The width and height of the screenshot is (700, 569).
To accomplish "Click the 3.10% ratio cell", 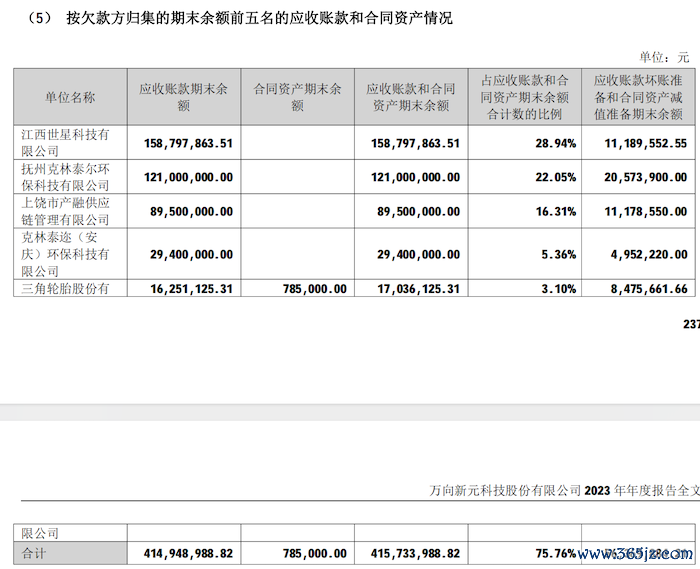I will coord(559,289).
